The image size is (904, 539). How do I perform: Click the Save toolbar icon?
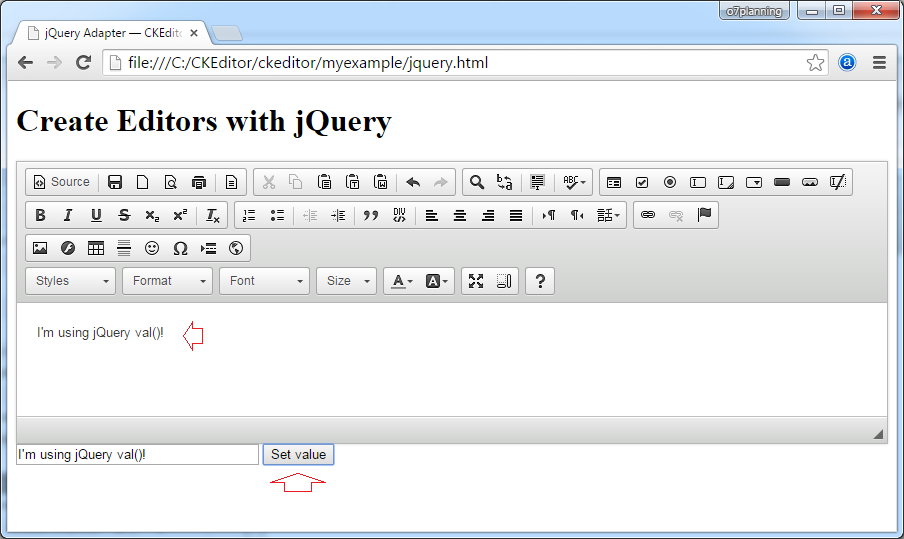click(115, 182)
